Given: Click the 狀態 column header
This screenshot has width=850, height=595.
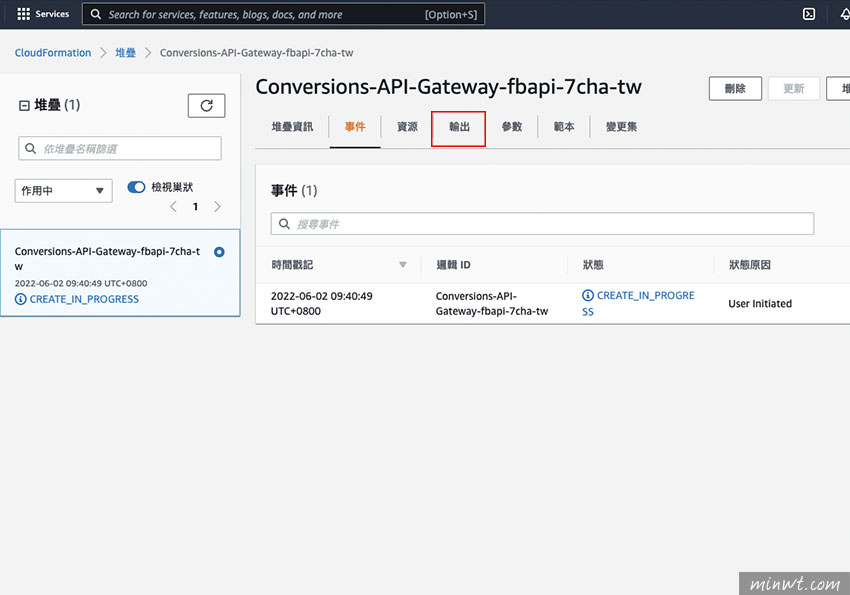Looking at the screenshot, I should (593, 265).
